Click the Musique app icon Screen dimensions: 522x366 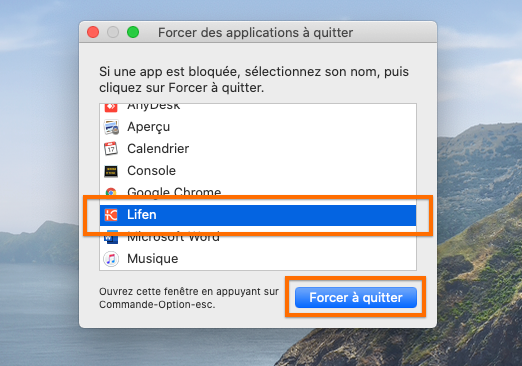pos(111,259)
